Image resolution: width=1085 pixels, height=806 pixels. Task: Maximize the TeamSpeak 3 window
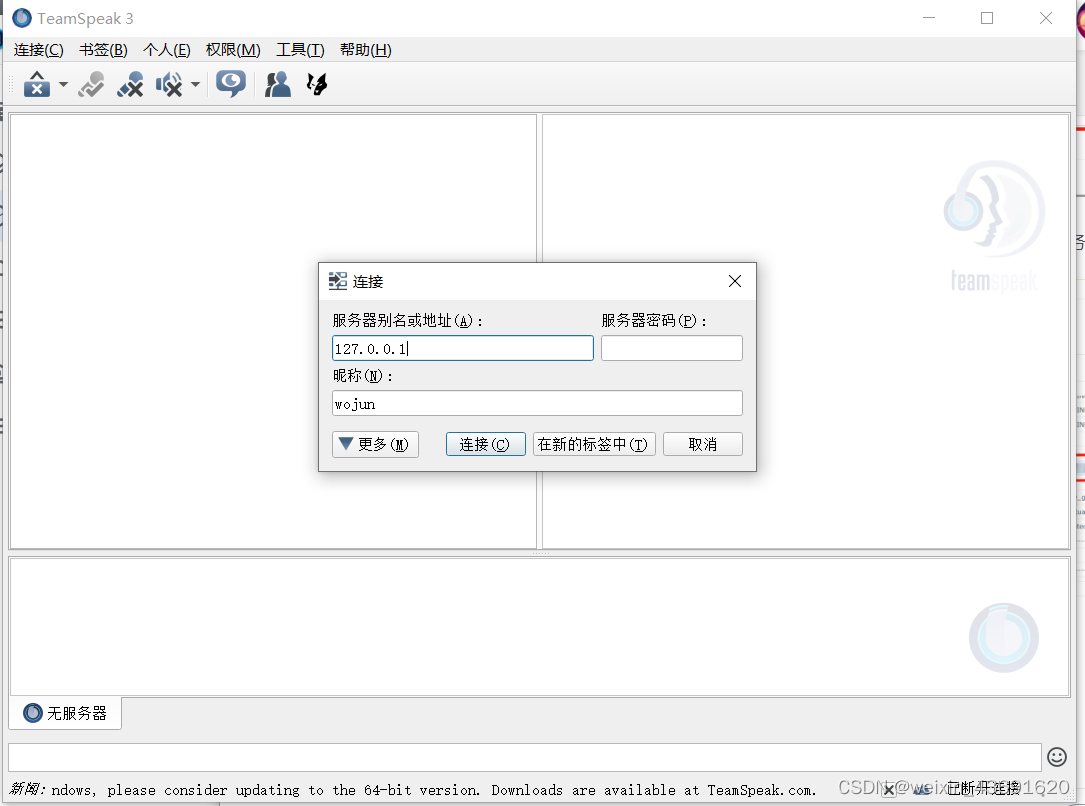click(987, 18)
